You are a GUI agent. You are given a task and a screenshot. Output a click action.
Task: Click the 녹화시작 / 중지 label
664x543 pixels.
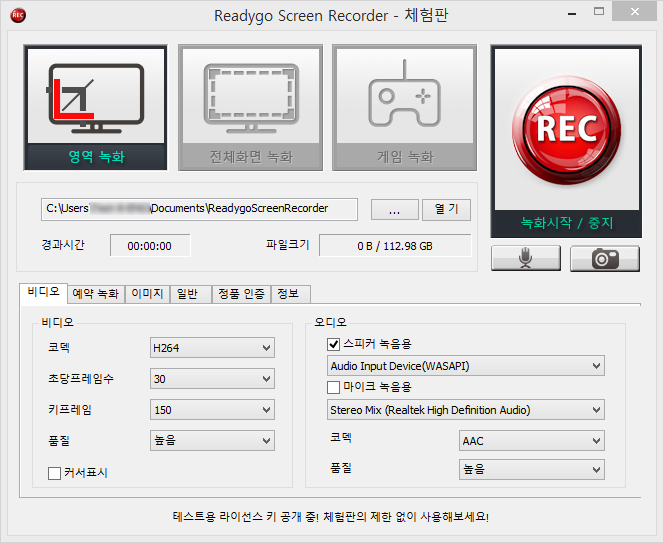pyautogui.click(x=567, y=223)
